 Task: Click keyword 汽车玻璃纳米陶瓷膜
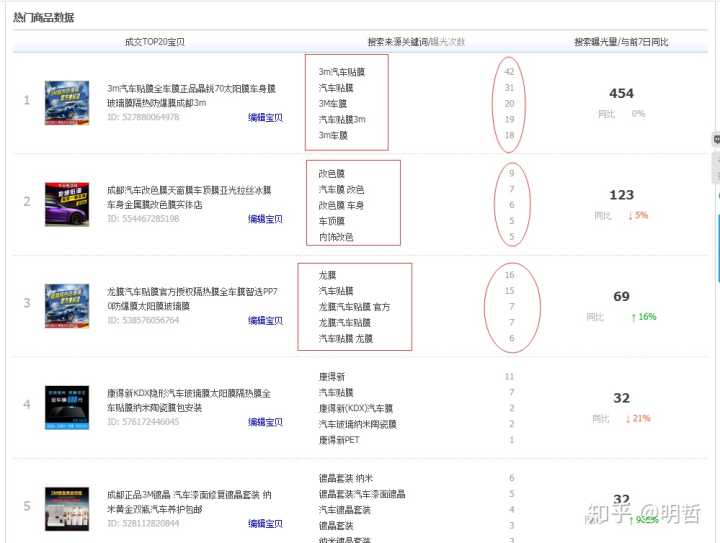[357, 424]
